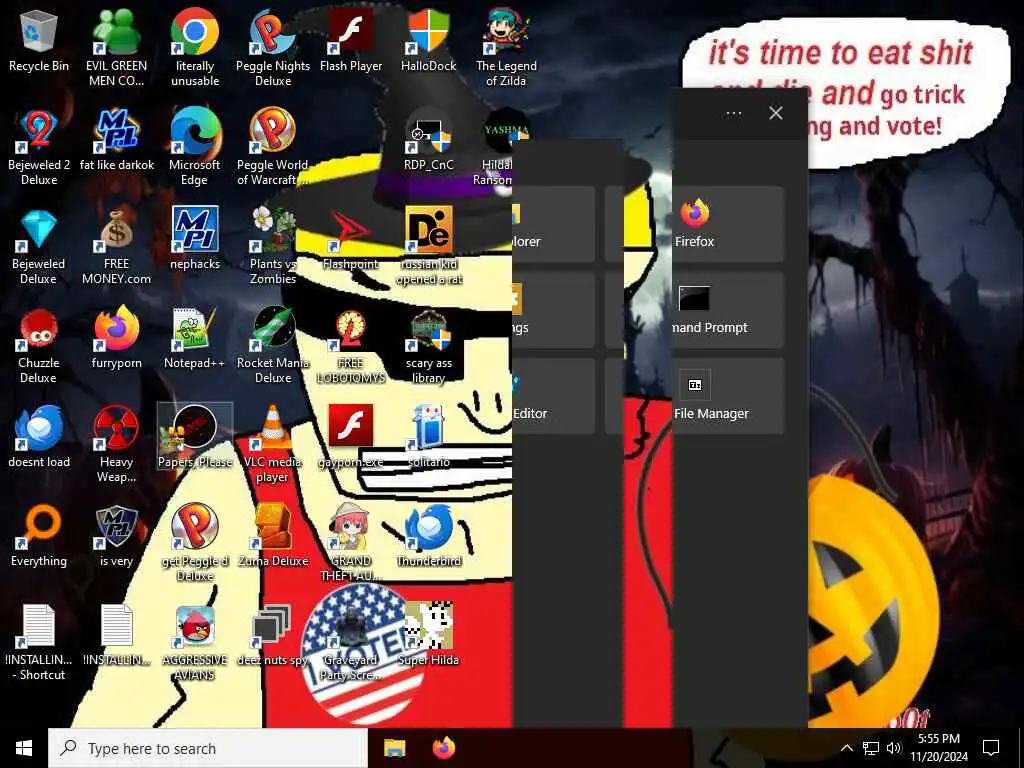
Task: Open 'doesnt load' Thunderbird shortcut
Action: (39, 436)
